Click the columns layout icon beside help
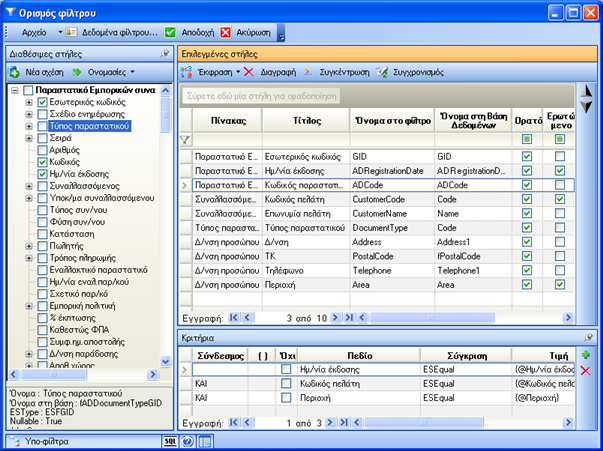603x451 pixels. click(205, 441)
